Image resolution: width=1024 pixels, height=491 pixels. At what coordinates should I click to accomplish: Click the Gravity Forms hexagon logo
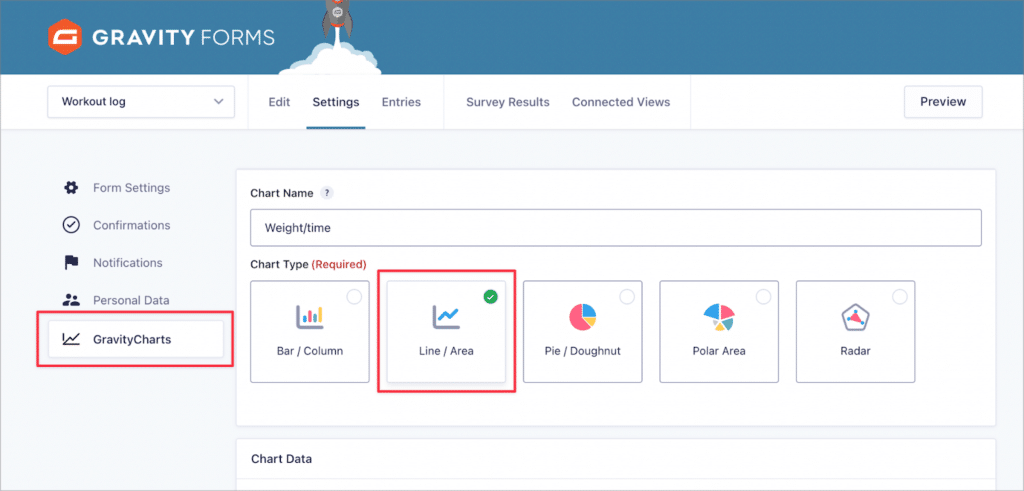coord(64,37)
